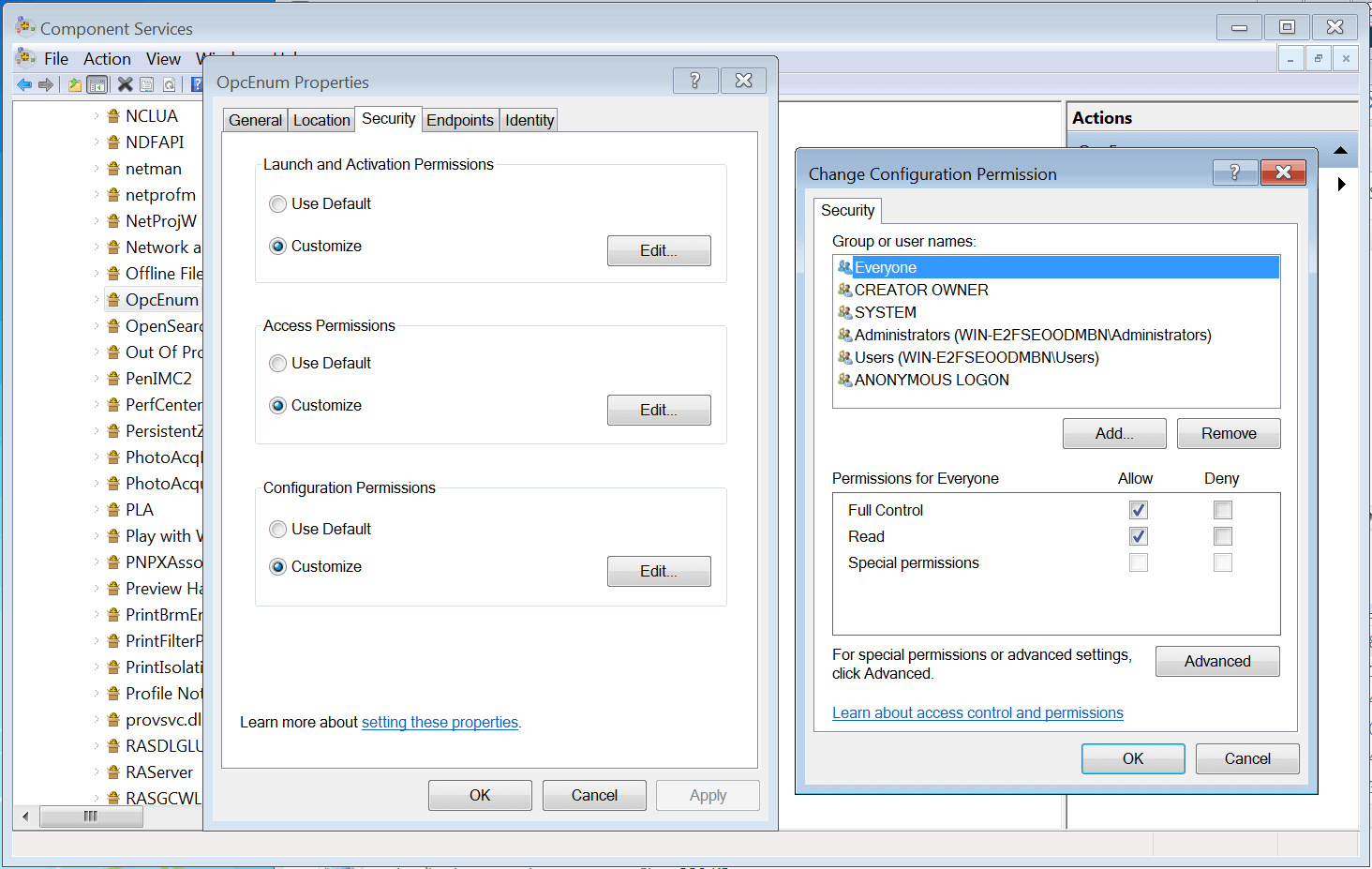Switch to the Endpoints tab
Image resolution: width=1372 pixels, height=869 pixels.
(x=459, y=120)
